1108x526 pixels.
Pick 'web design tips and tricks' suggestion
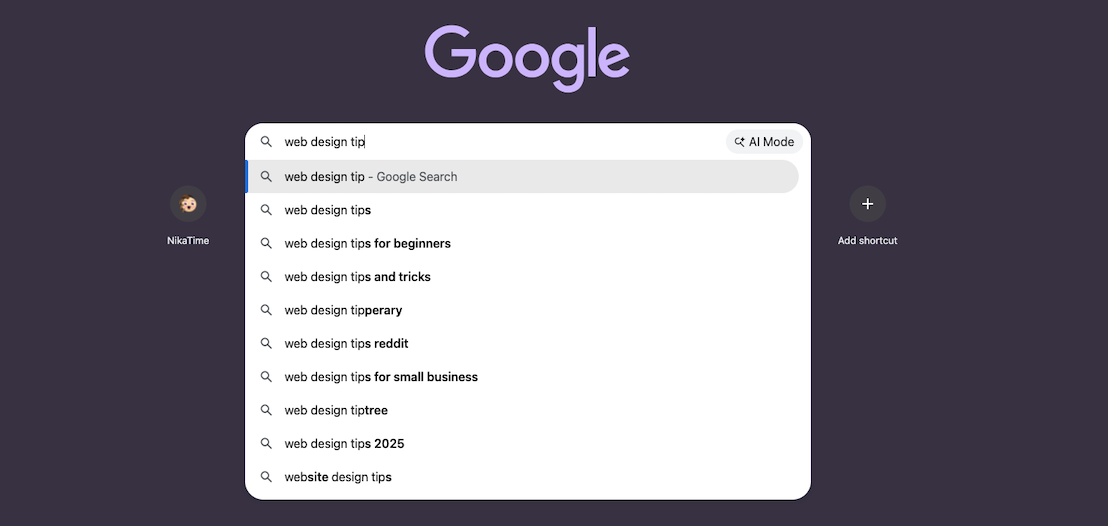pyautogui.click(x=357, y=277)
